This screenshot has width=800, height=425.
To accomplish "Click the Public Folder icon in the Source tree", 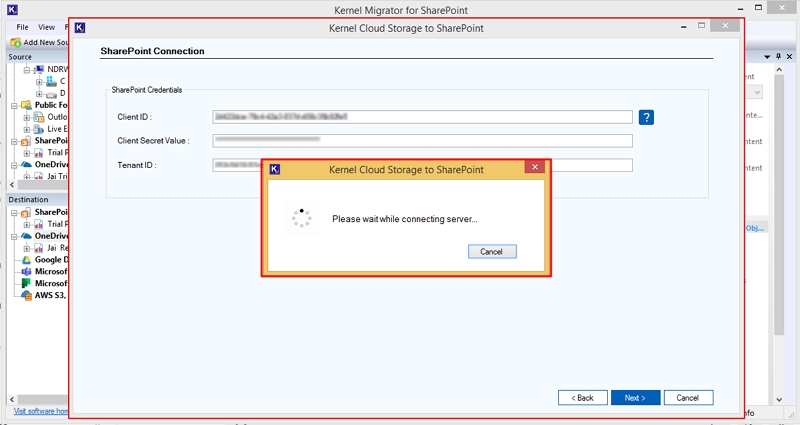I will click(27, 105).
